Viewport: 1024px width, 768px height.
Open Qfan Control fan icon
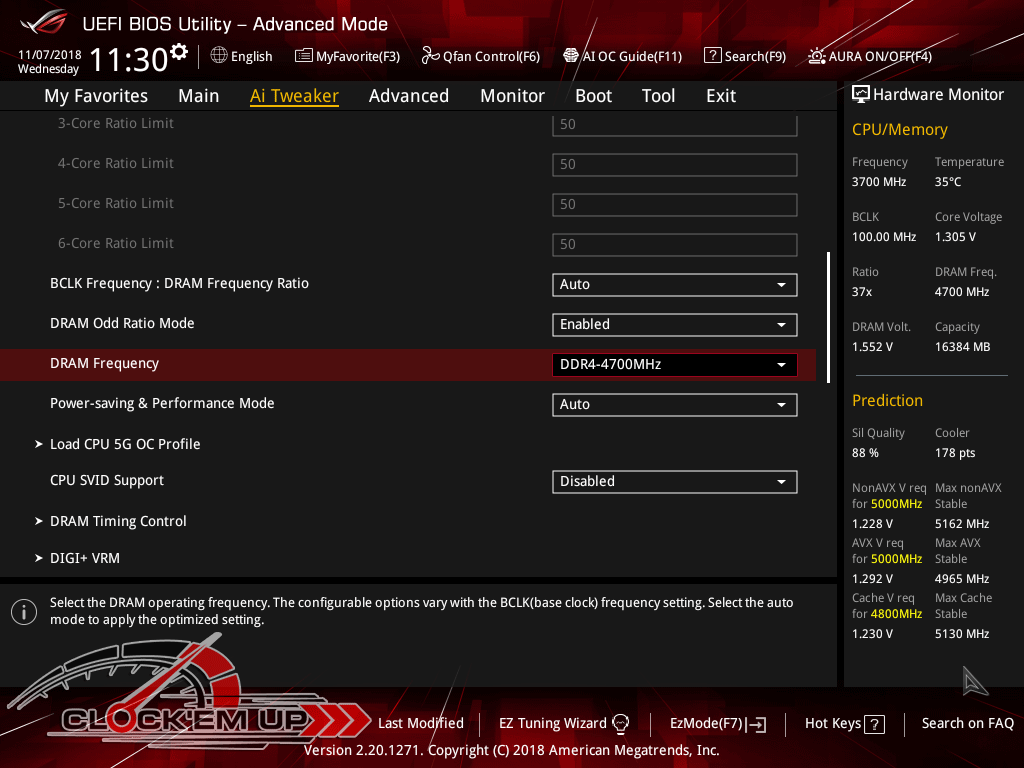pos(430,56)
